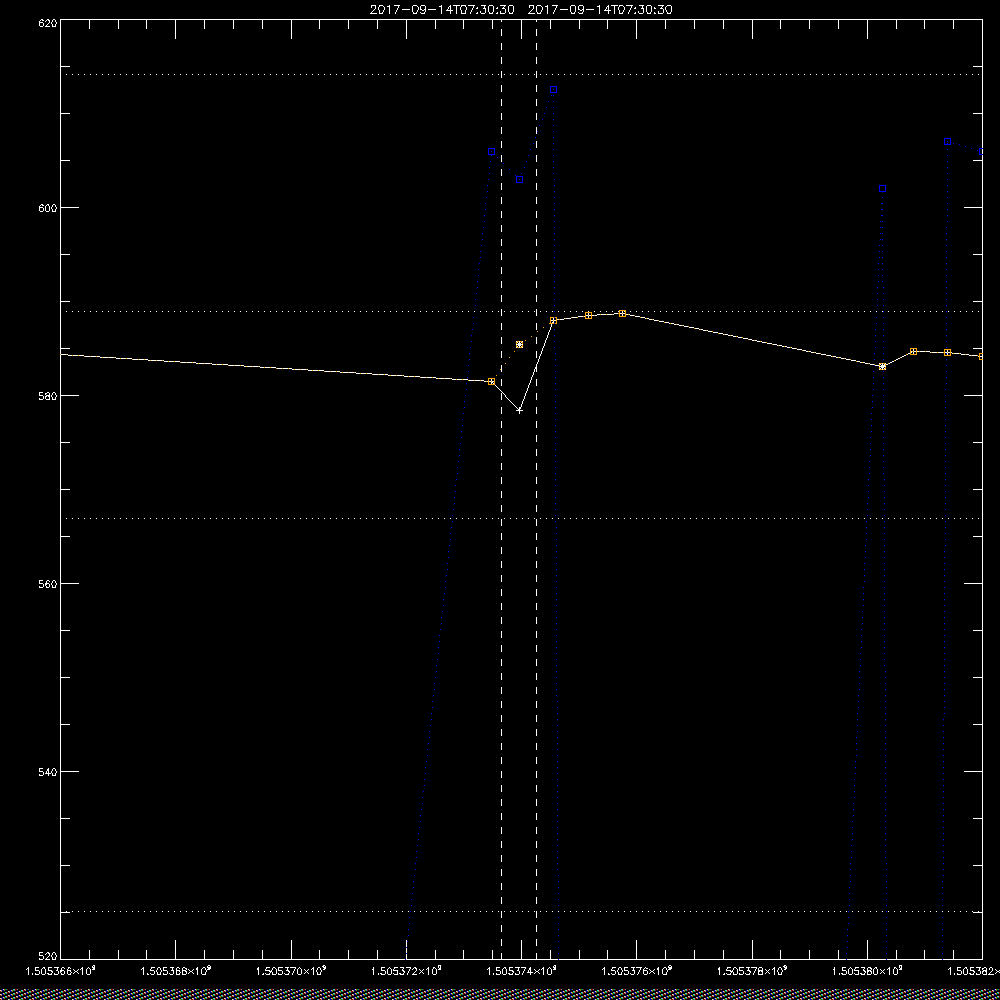Click the 1.505366×10⁹ x-axis label
Image resolution: width=1000 pixels, height=1000 pixels.
click(x=61, y=971)
